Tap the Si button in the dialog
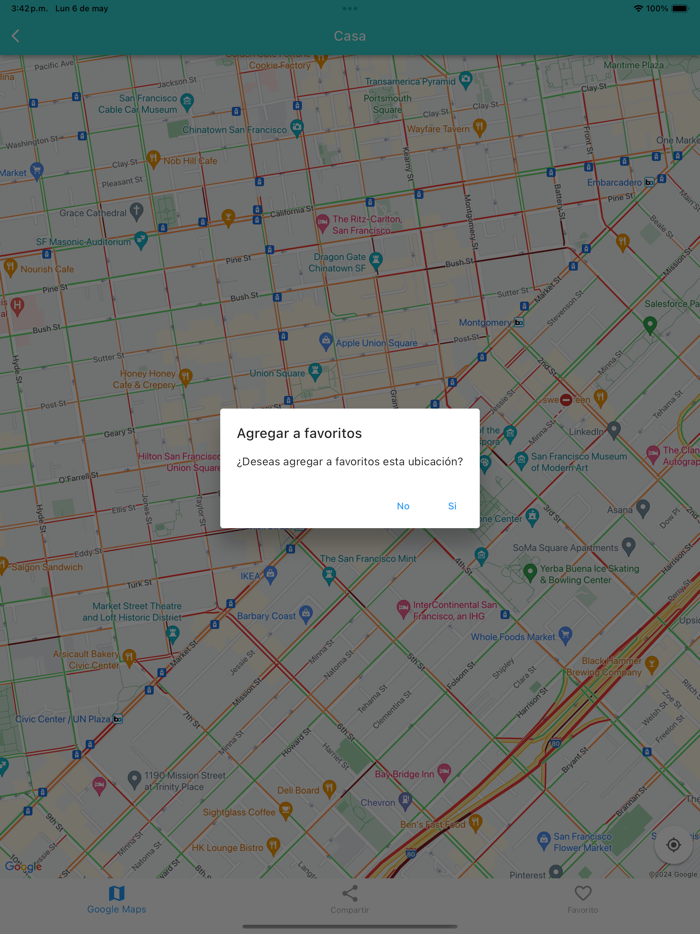 tap(452, 506)
